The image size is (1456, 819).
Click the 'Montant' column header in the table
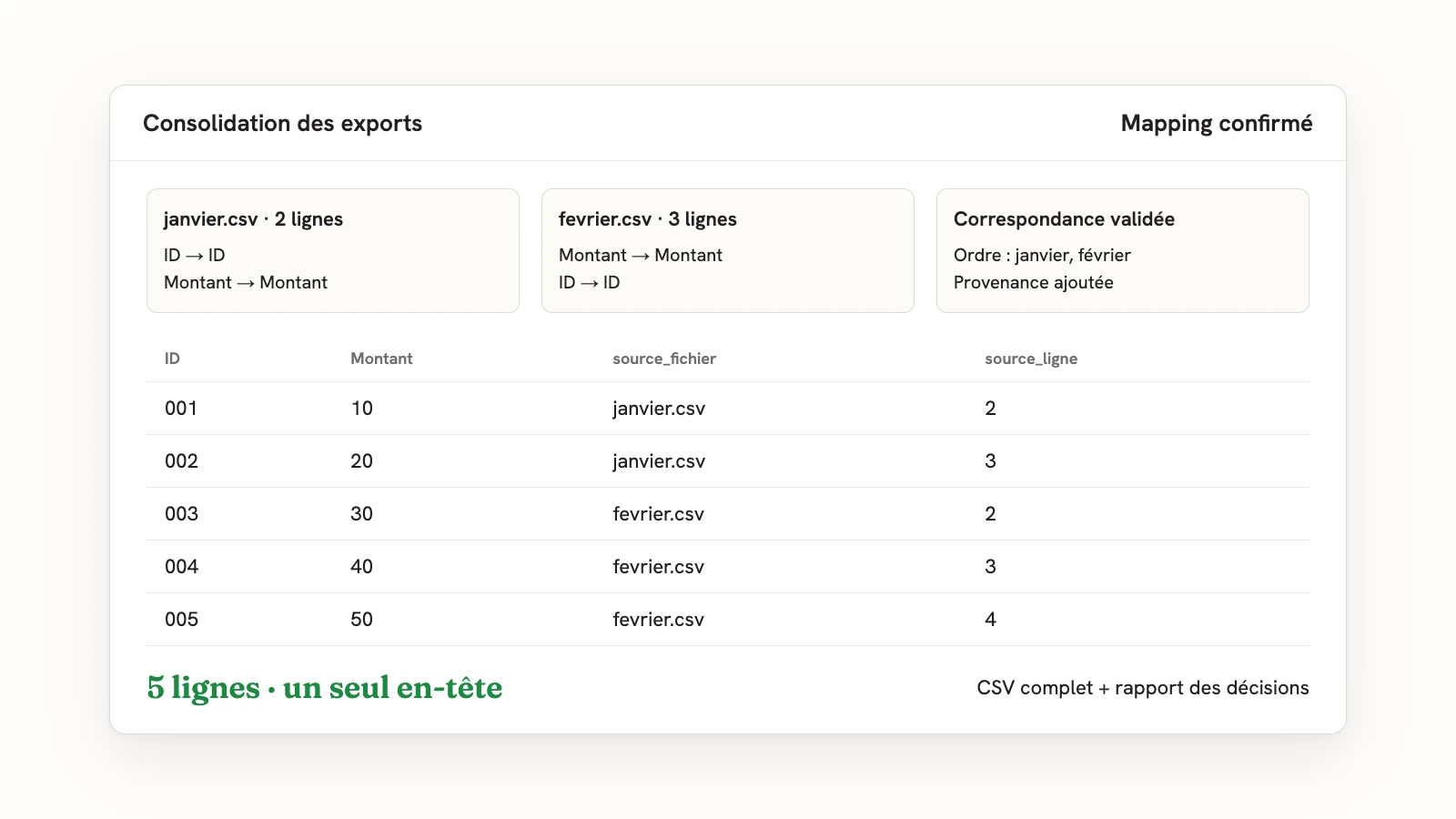[381, 359]
